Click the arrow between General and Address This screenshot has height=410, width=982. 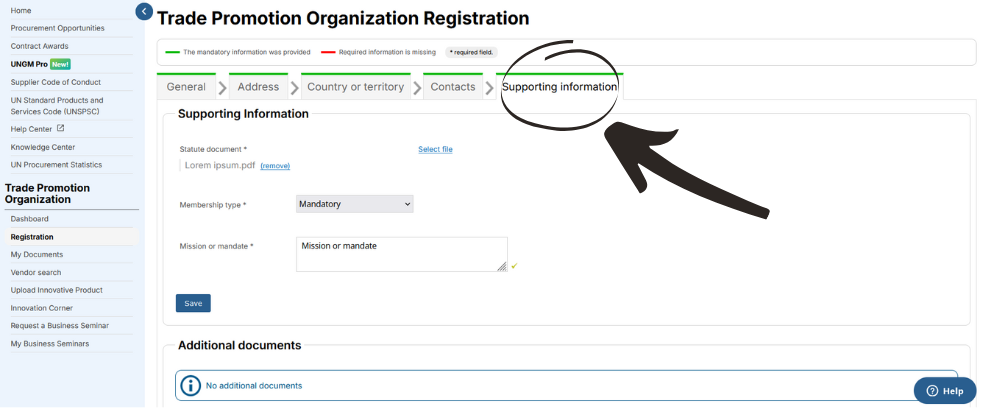point(222,88)
